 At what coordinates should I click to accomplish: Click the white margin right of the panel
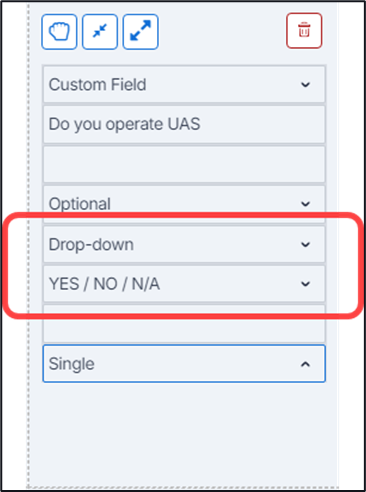coord(351,246)
